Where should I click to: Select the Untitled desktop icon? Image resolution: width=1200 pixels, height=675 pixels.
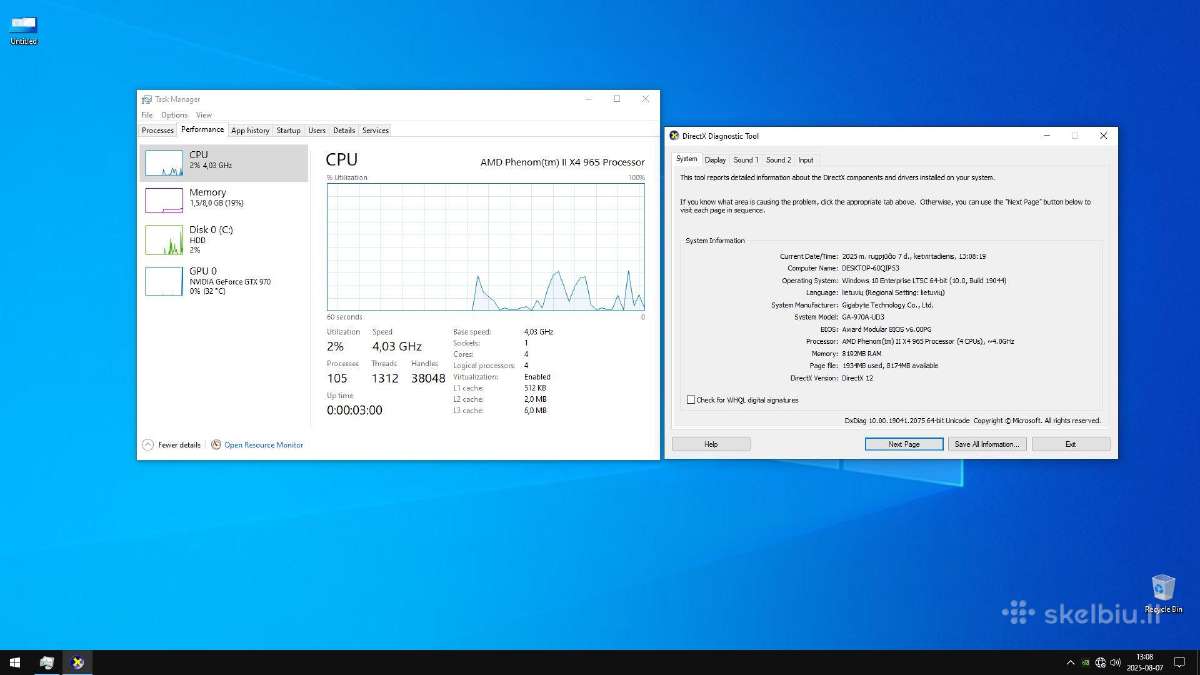tap(23, 30)
